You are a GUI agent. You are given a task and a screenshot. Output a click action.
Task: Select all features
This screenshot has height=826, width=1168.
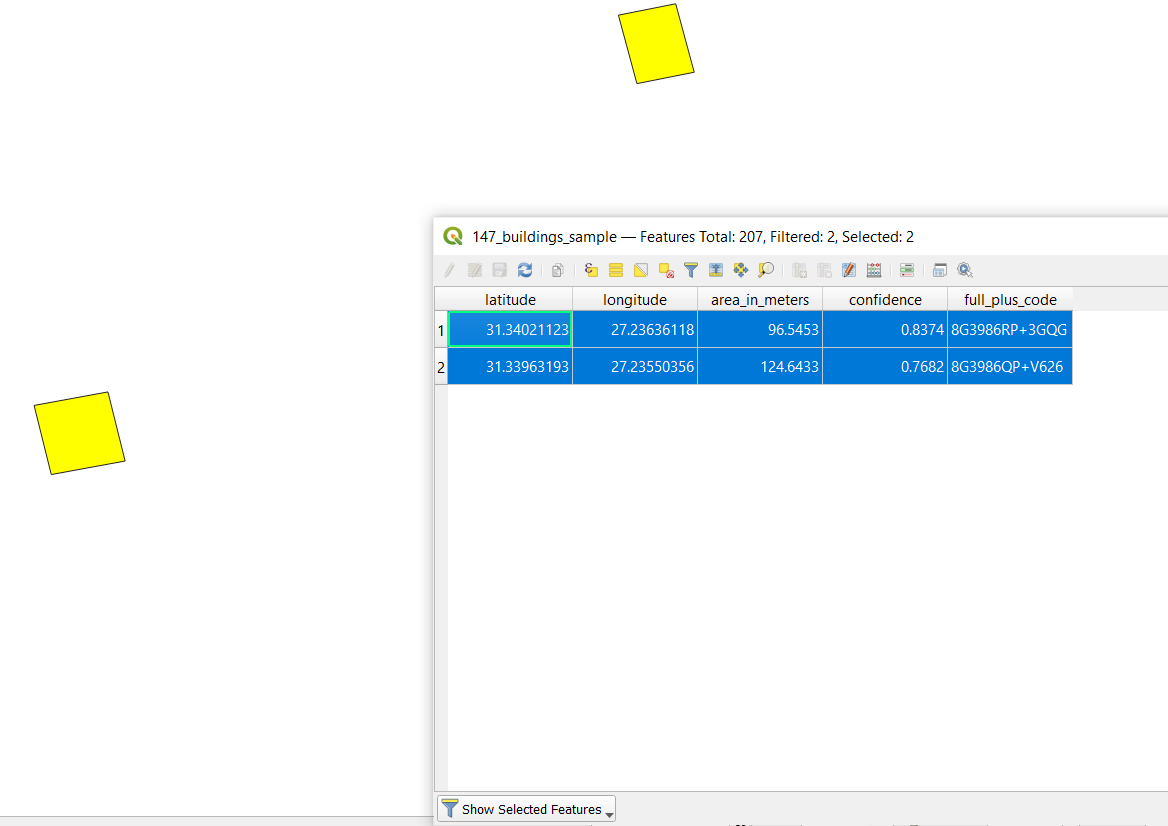[616, 270]
